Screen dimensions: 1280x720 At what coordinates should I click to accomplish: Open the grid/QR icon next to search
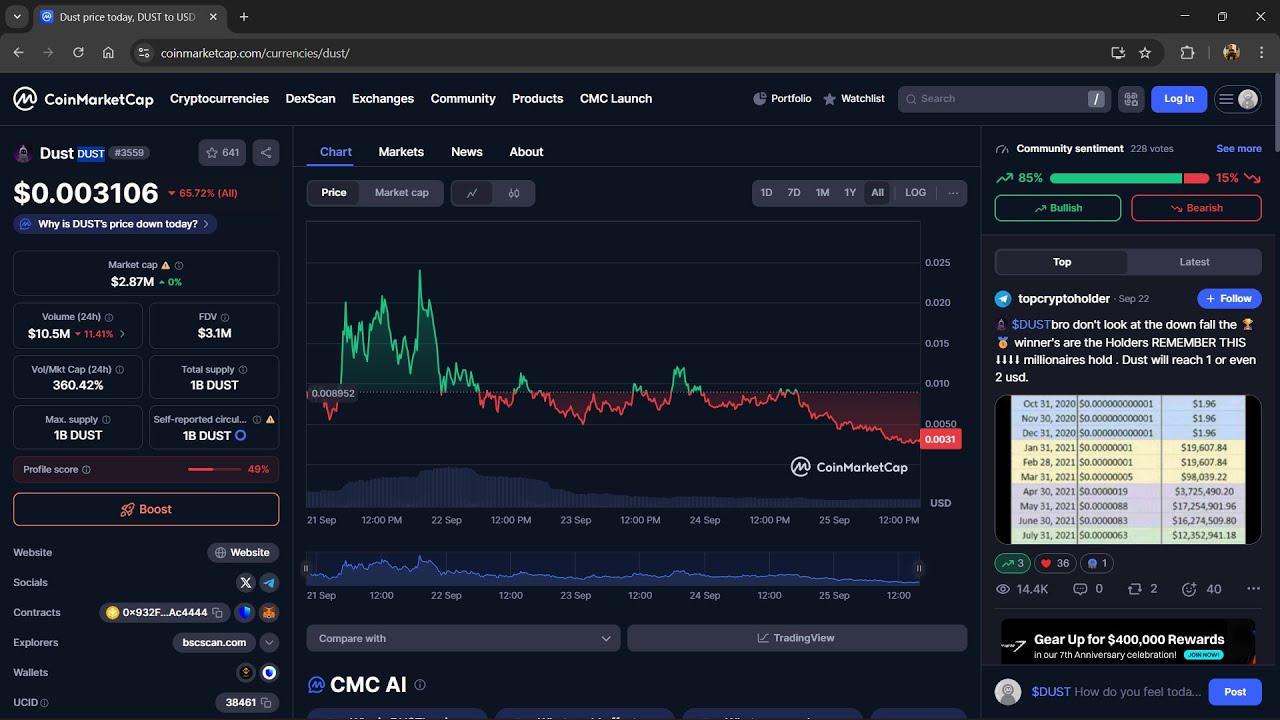coord(1131,99)
